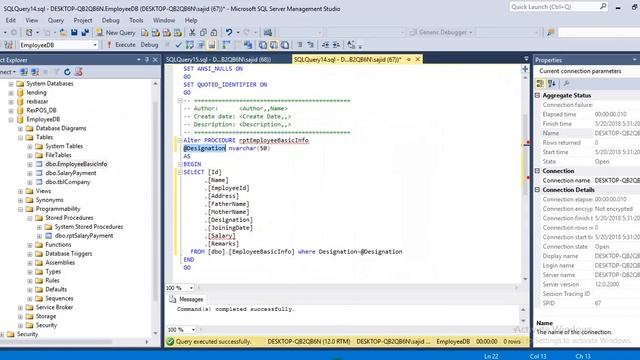Screen dimensions: 640x360
Task: Expand the System Databases node
Action: coord(11,84)
